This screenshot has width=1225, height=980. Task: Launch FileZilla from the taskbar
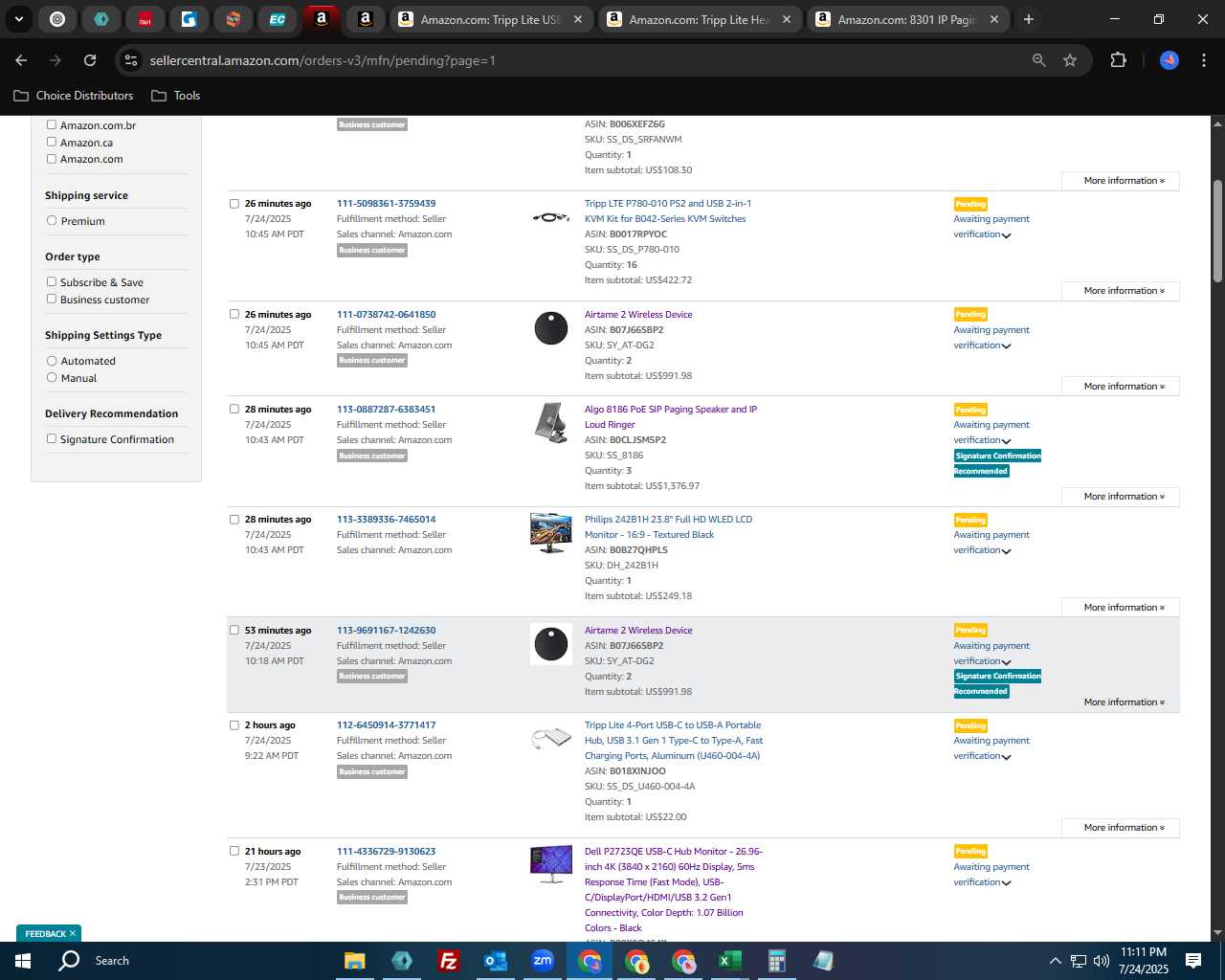(x=448, y=961)
